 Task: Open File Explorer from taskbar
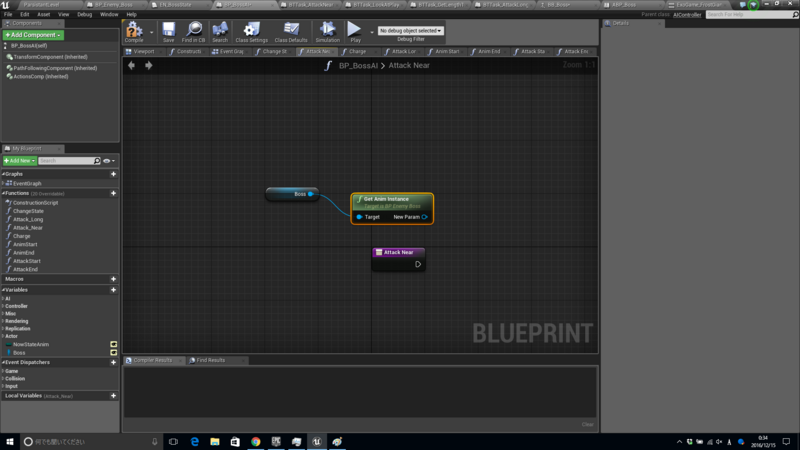pos(215,441)
